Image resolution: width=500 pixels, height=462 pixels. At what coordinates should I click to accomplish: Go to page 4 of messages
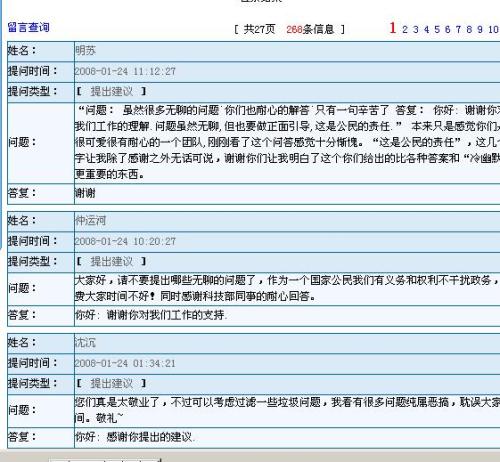426,29
